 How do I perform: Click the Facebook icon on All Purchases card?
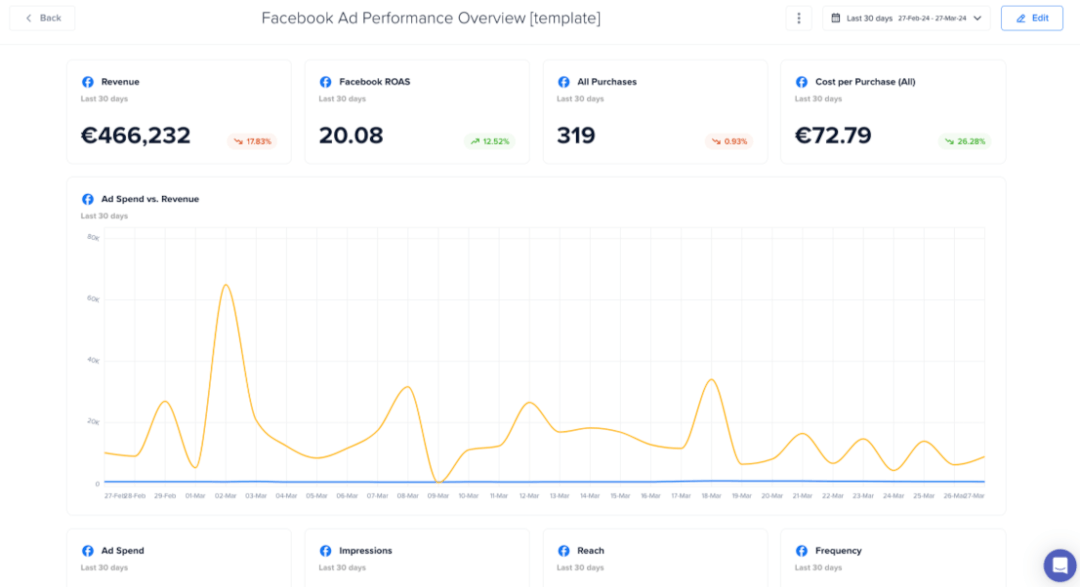tap(563, 82)
